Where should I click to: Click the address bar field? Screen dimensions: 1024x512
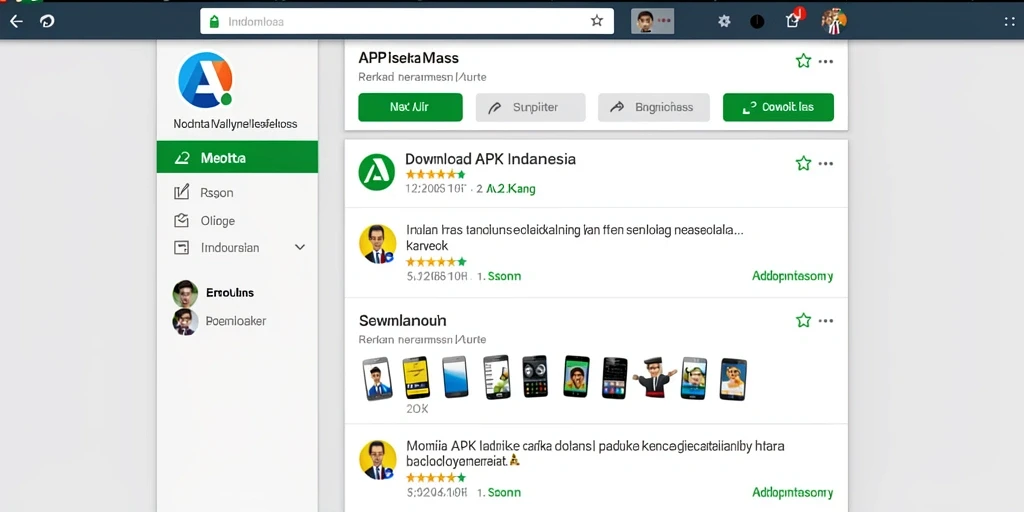pyautogui.click(x=407, y=21)
